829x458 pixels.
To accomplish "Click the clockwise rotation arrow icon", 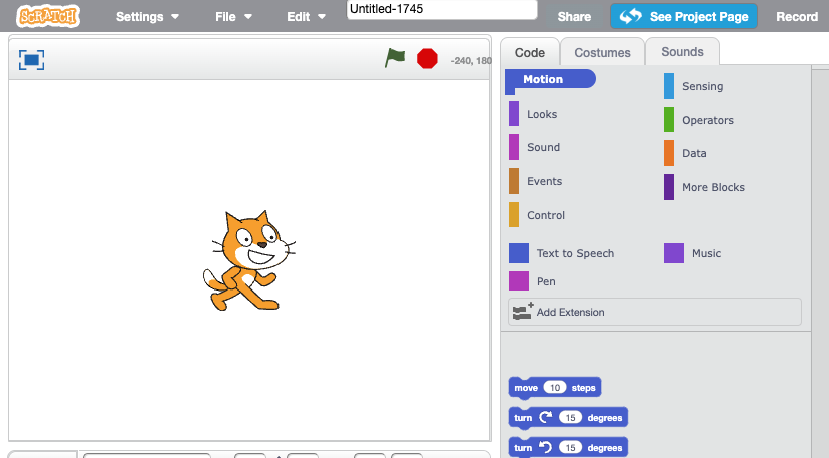I will (x=546, y=417).
